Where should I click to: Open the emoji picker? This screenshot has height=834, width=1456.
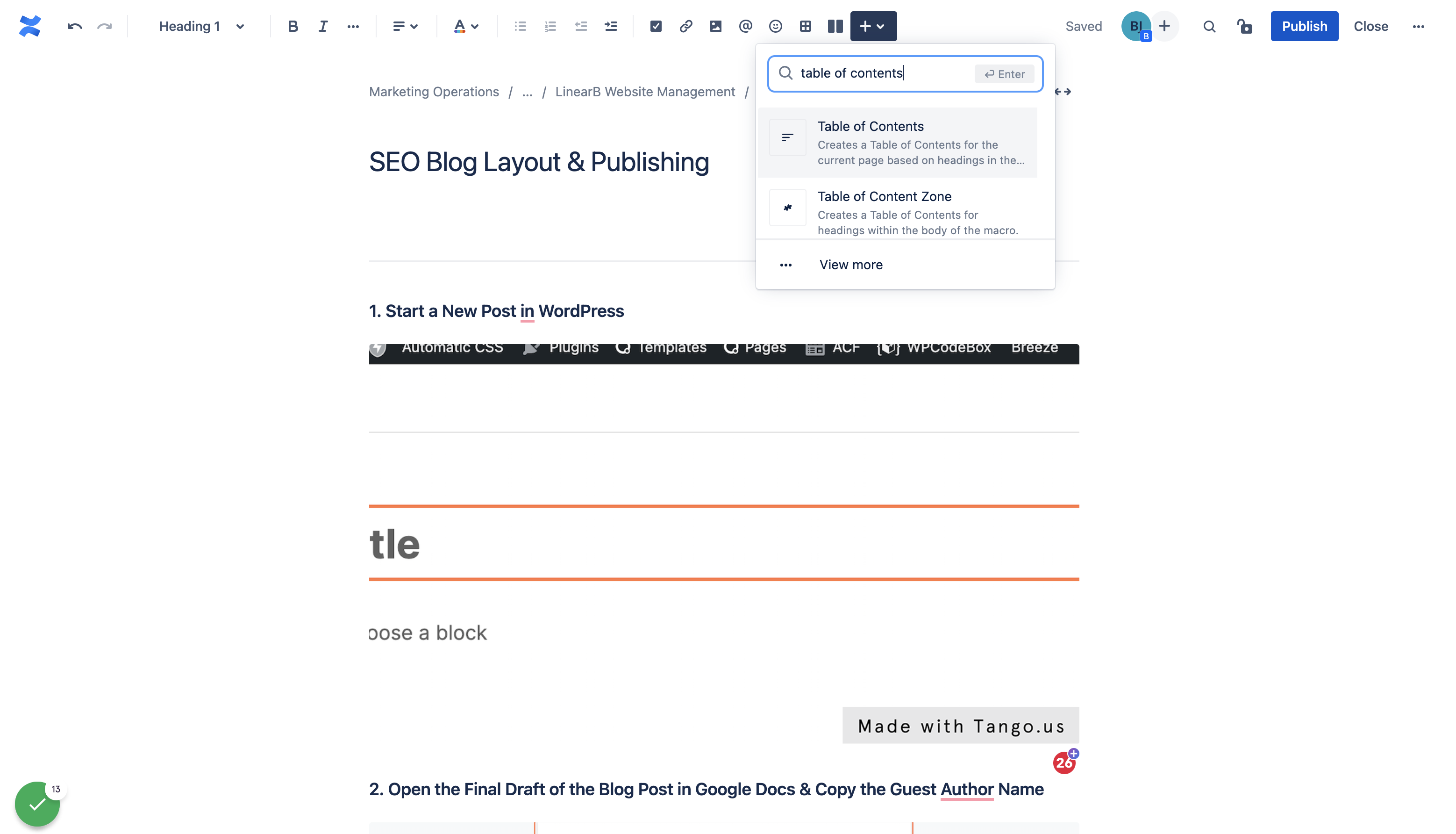(x=776, y=26)
